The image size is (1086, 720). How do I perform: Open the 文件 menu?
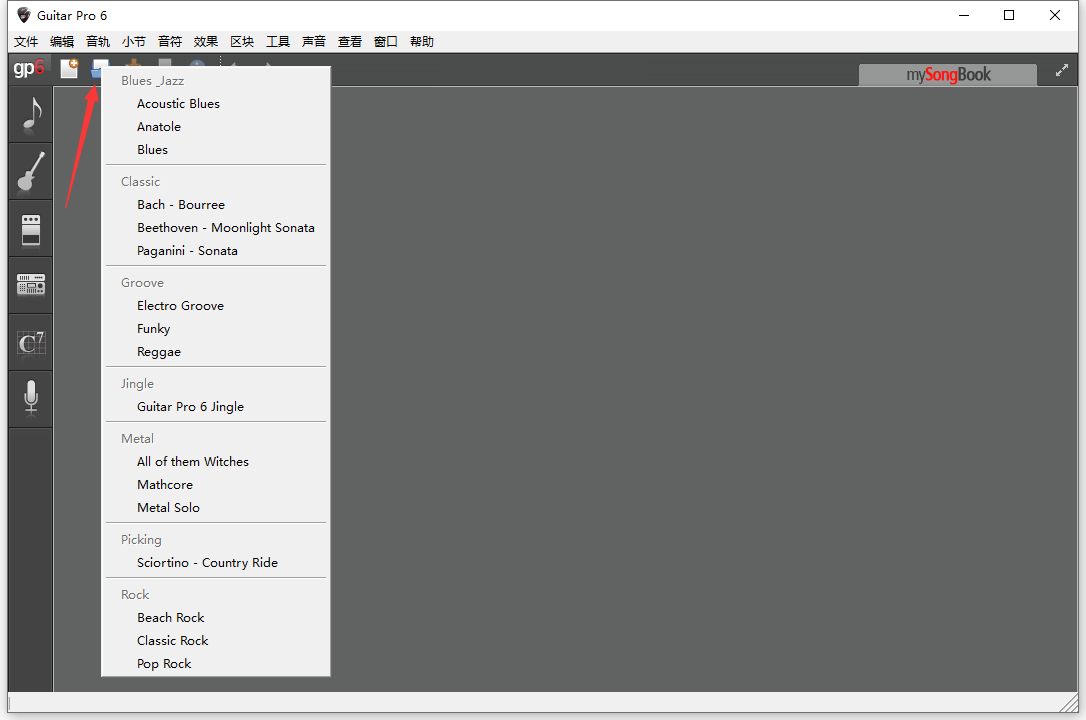coord(26,41)
